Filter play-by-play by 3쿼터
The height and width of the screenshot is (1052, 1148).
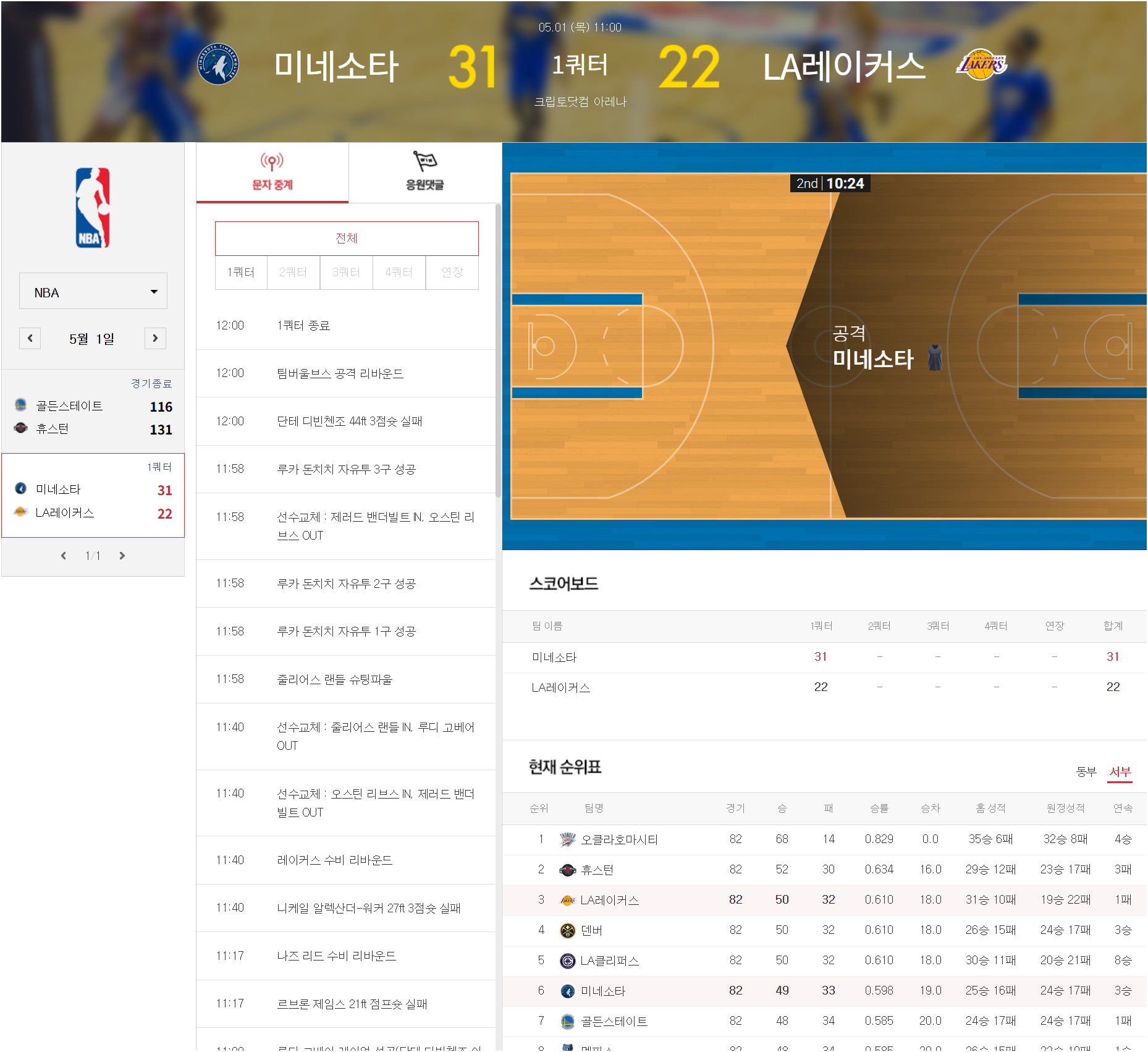pos(346,272)
